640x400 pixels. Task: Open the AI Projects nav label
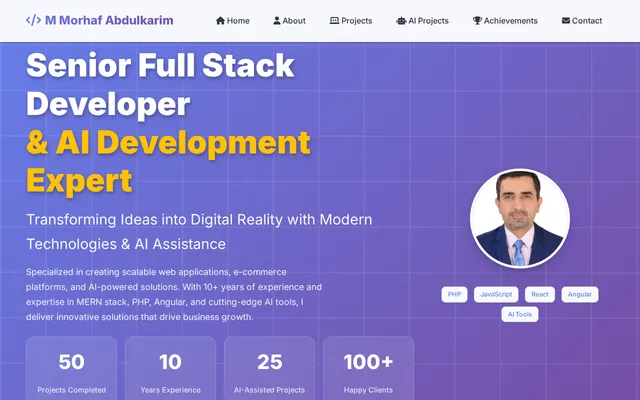coord(429,21)
